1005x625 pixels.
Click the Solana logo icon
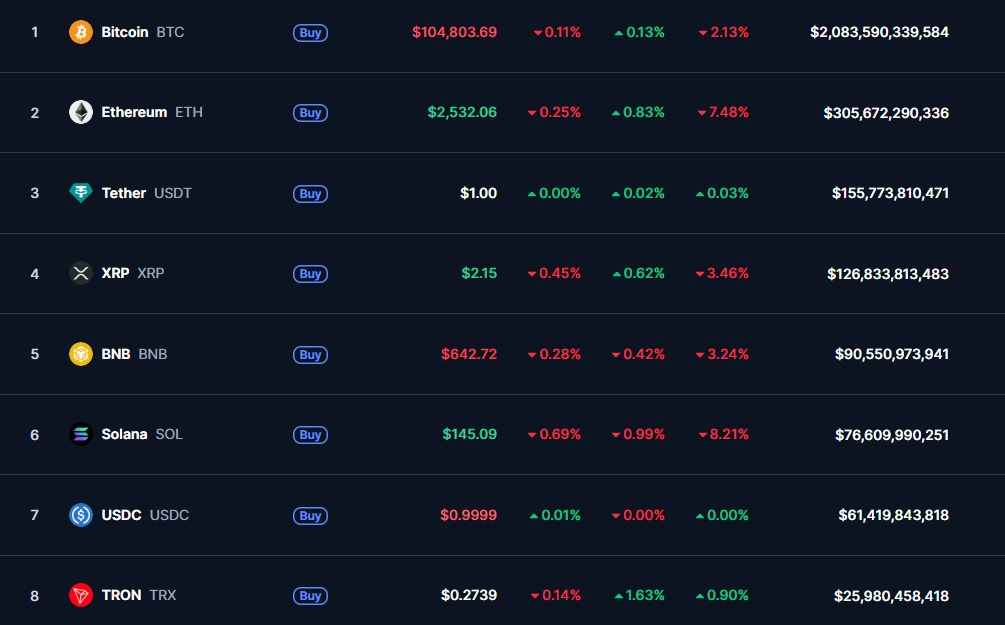click(x=79, y=434)
